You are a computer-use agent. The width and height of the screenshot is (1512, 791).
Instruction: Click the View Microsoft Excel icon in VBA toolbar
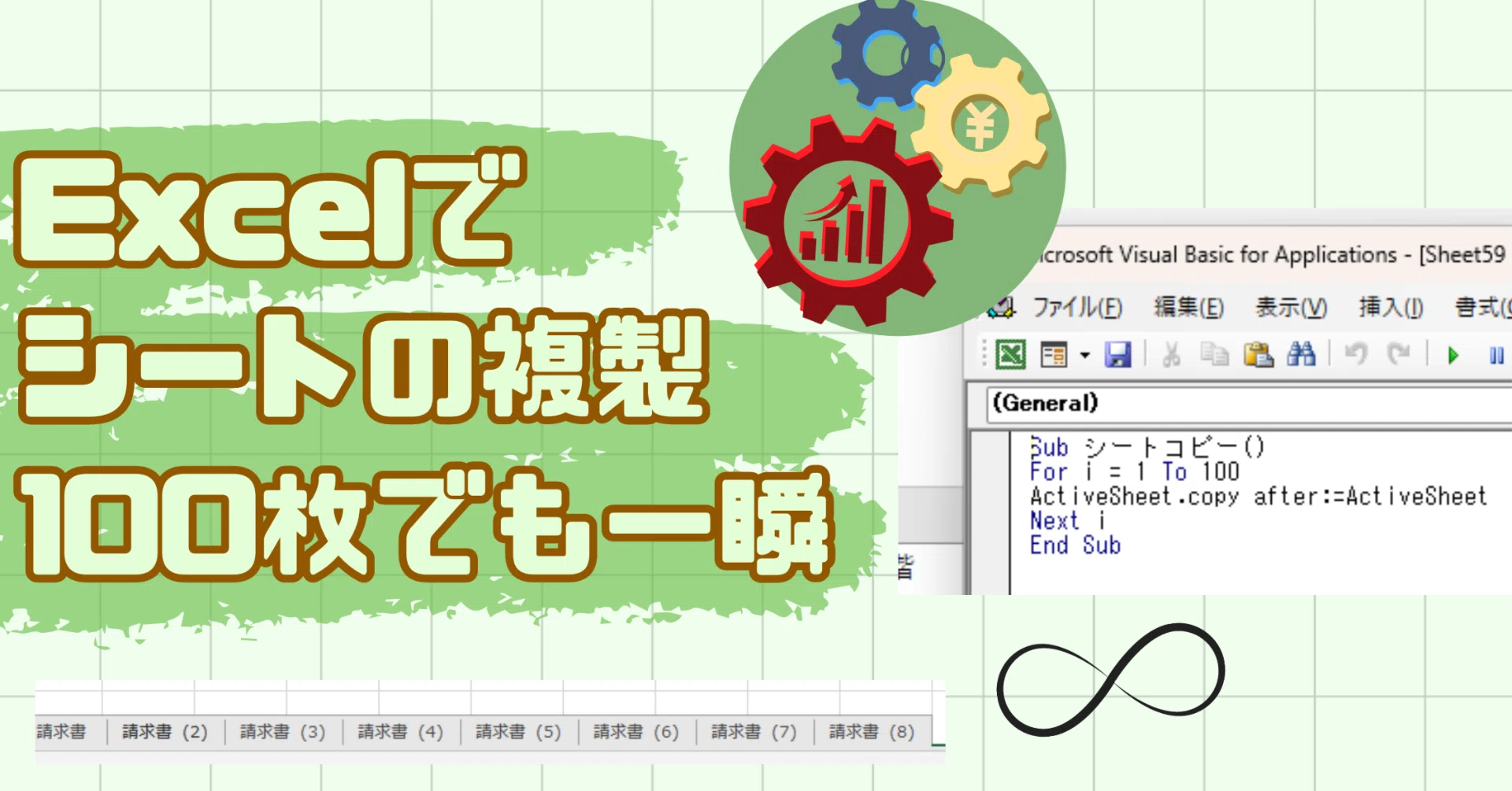(x=1010, y=355)
